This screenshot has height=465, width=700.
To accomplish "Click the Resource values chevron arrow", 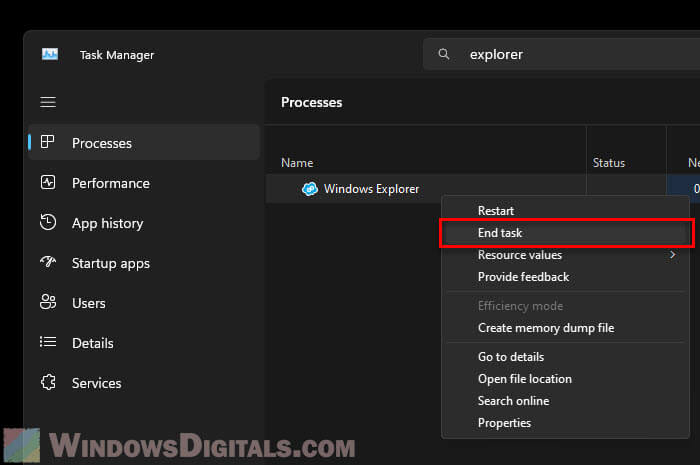I will pyautogui.click(x=672, y=255).
